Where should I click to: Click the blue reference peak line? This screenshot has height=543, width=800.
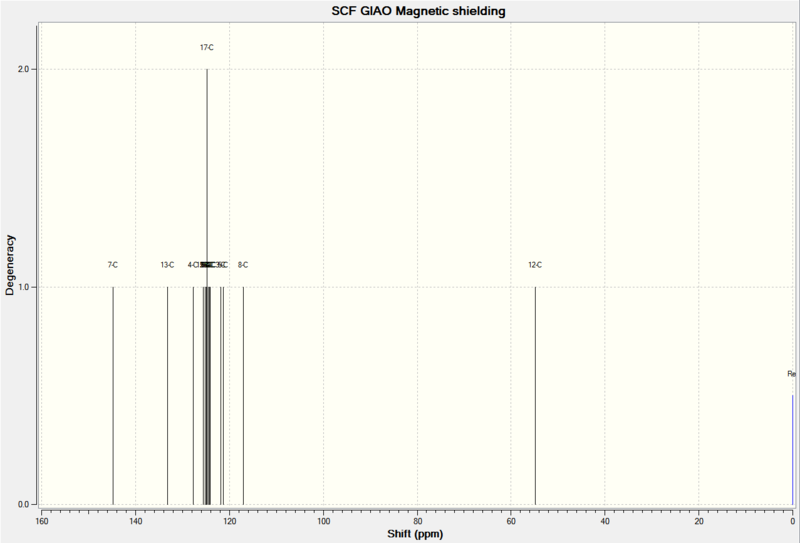(792, 449)
